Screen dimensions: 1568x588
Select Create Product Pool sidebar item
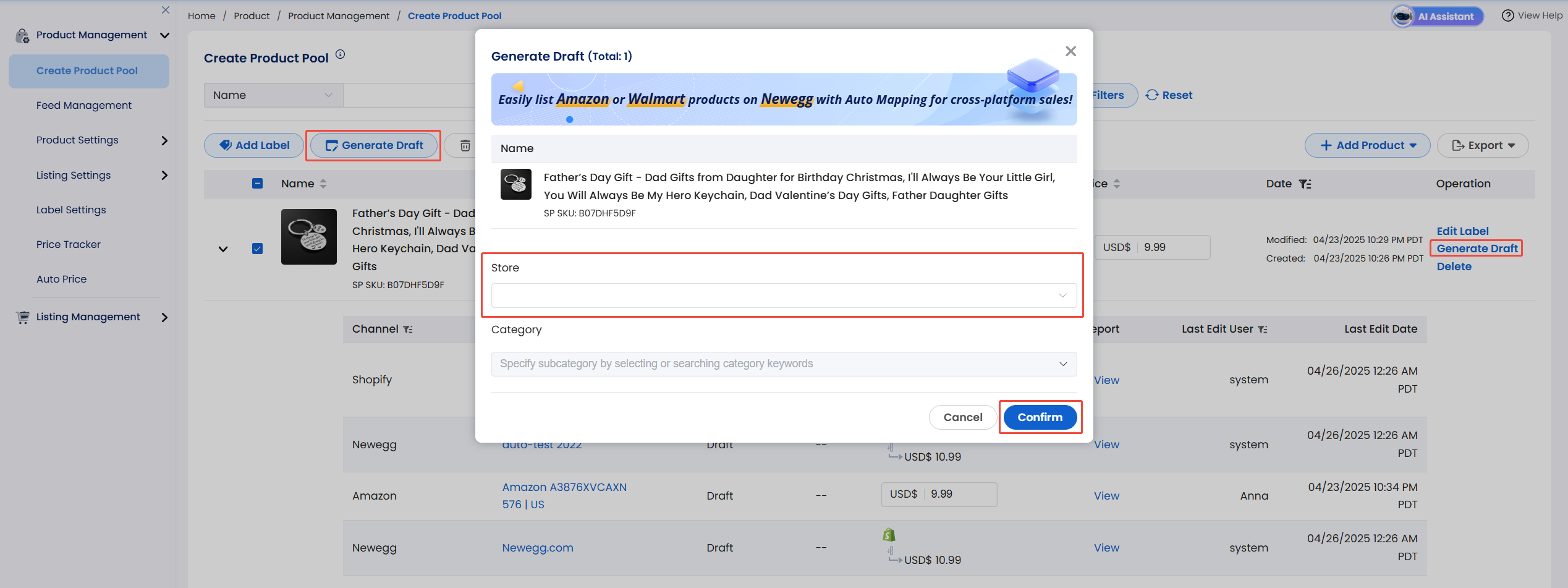(89, 71)
